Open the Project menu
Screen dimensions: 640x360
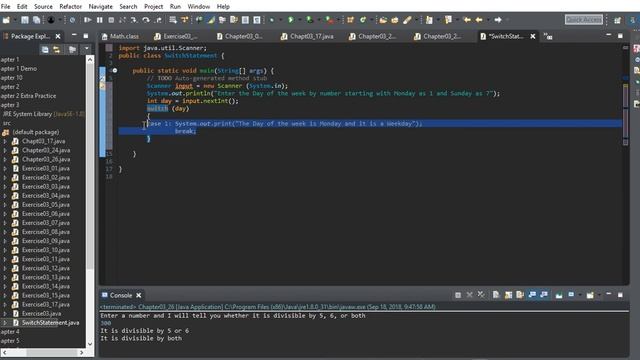click(153, 7)
